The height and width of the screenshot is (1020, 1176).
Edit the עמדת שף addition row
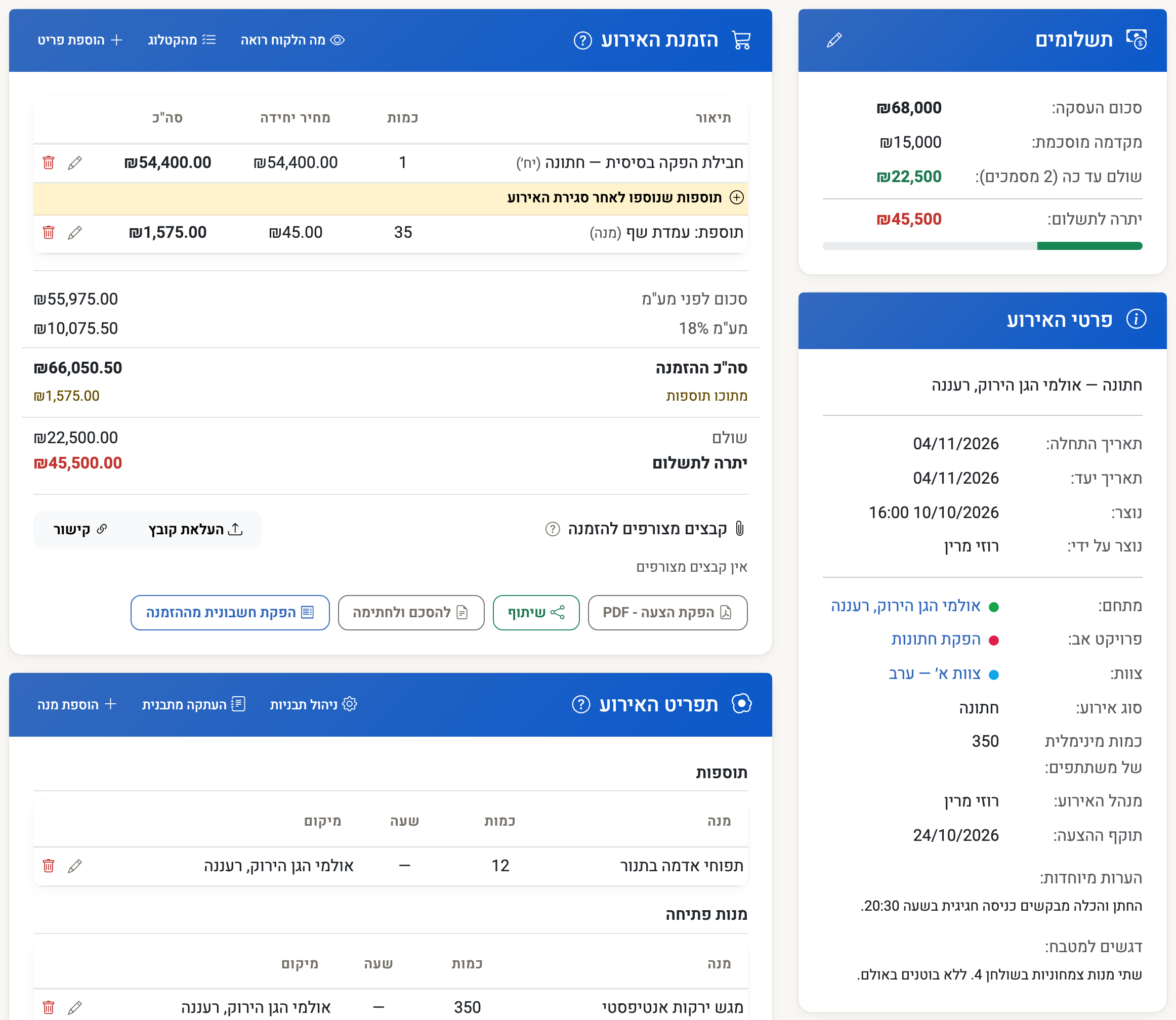[74, 232]
